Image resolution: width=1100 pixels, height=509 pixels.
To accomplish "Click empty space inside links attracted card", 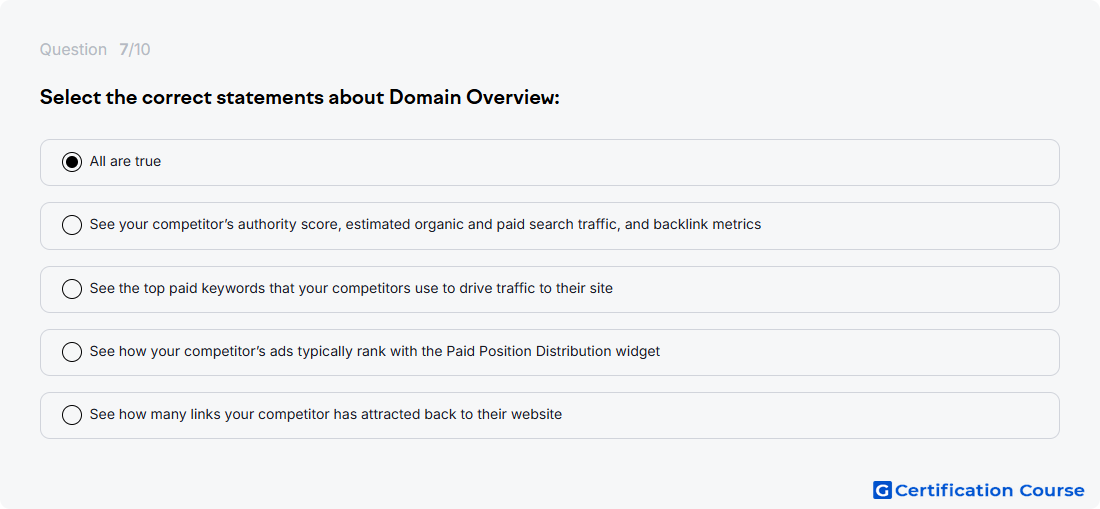I will pyautogui.click(x=807, y=415).
